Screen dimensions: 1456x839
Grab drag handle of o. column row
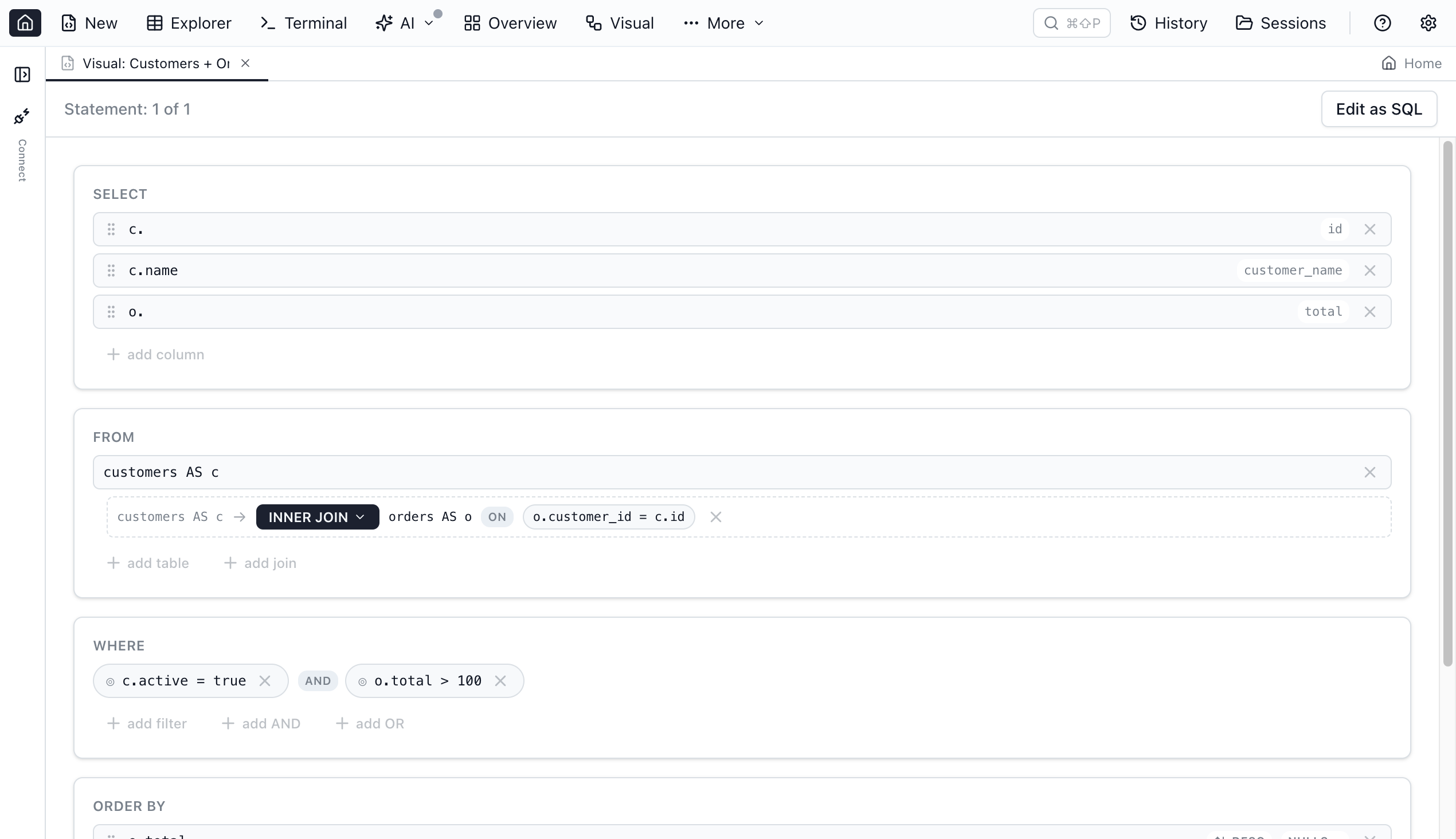(111, 312)
